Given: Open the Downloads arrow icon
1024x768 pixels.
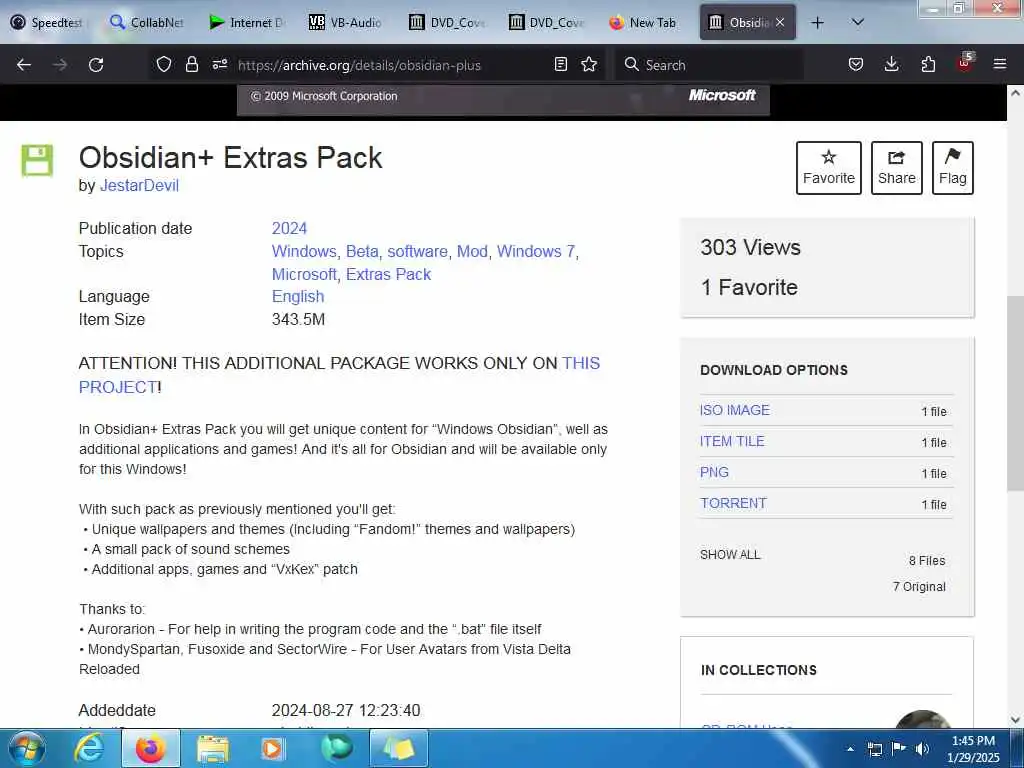Looking at the screenshot, I should (891, 64).
